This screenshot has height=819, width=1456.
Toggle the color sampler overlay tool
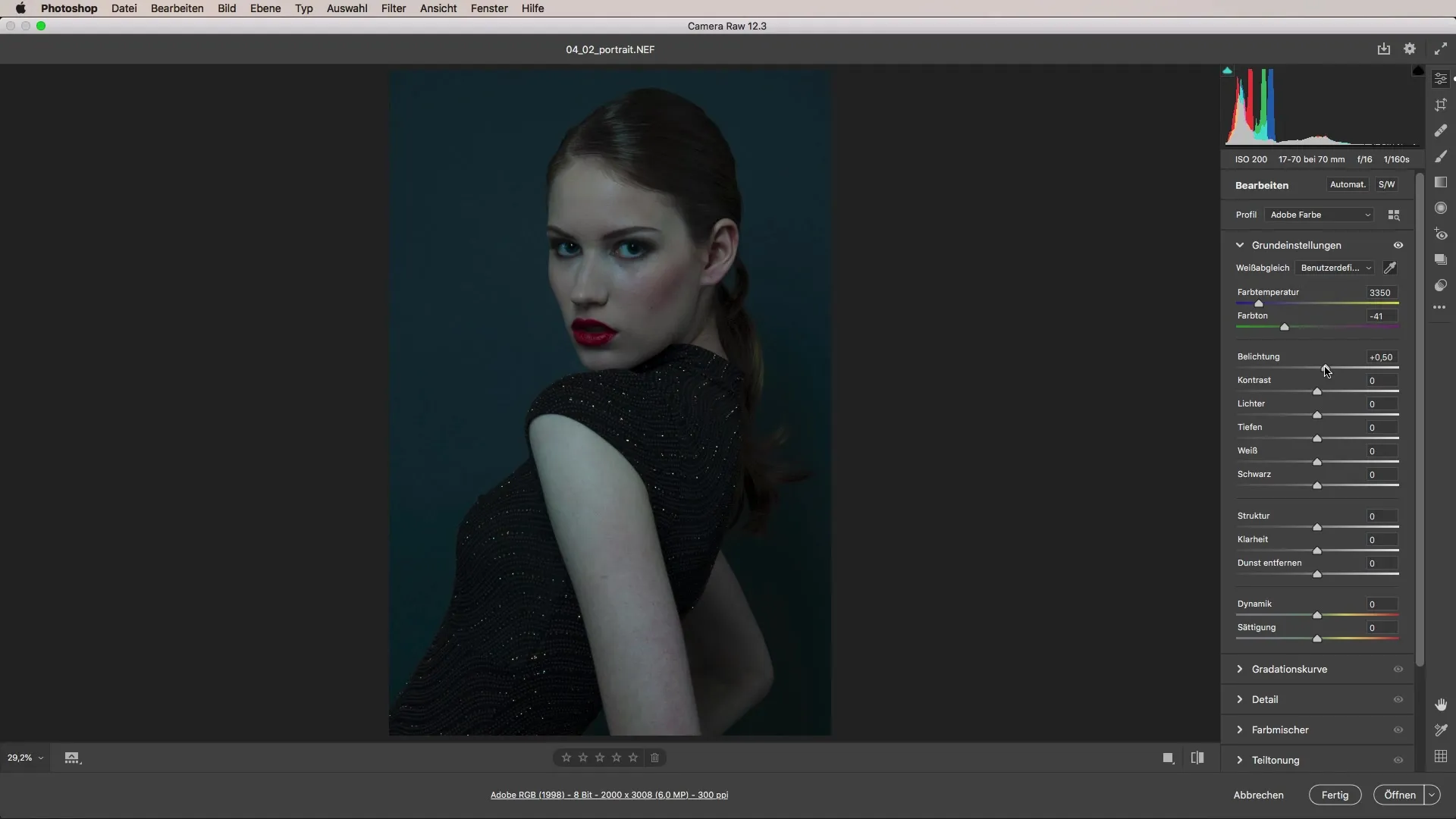[1441, 730]
